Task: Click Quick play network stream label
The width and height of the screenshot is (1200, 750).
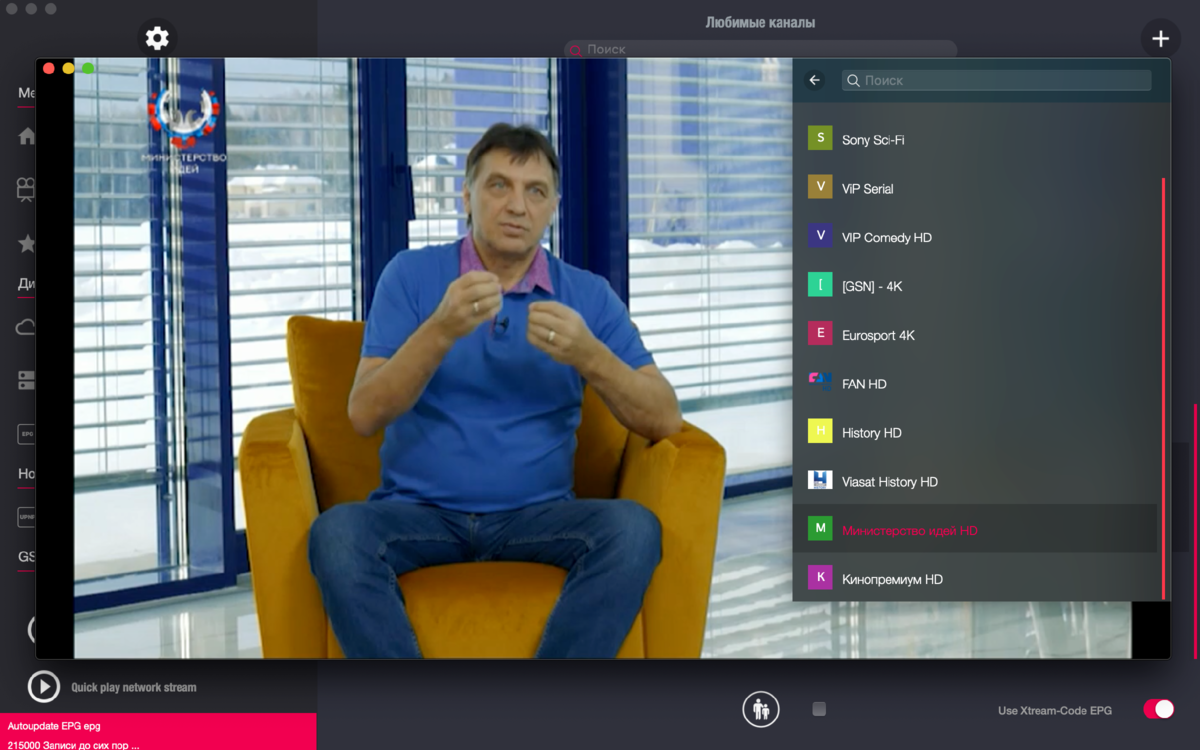Action: pos(134,688)
